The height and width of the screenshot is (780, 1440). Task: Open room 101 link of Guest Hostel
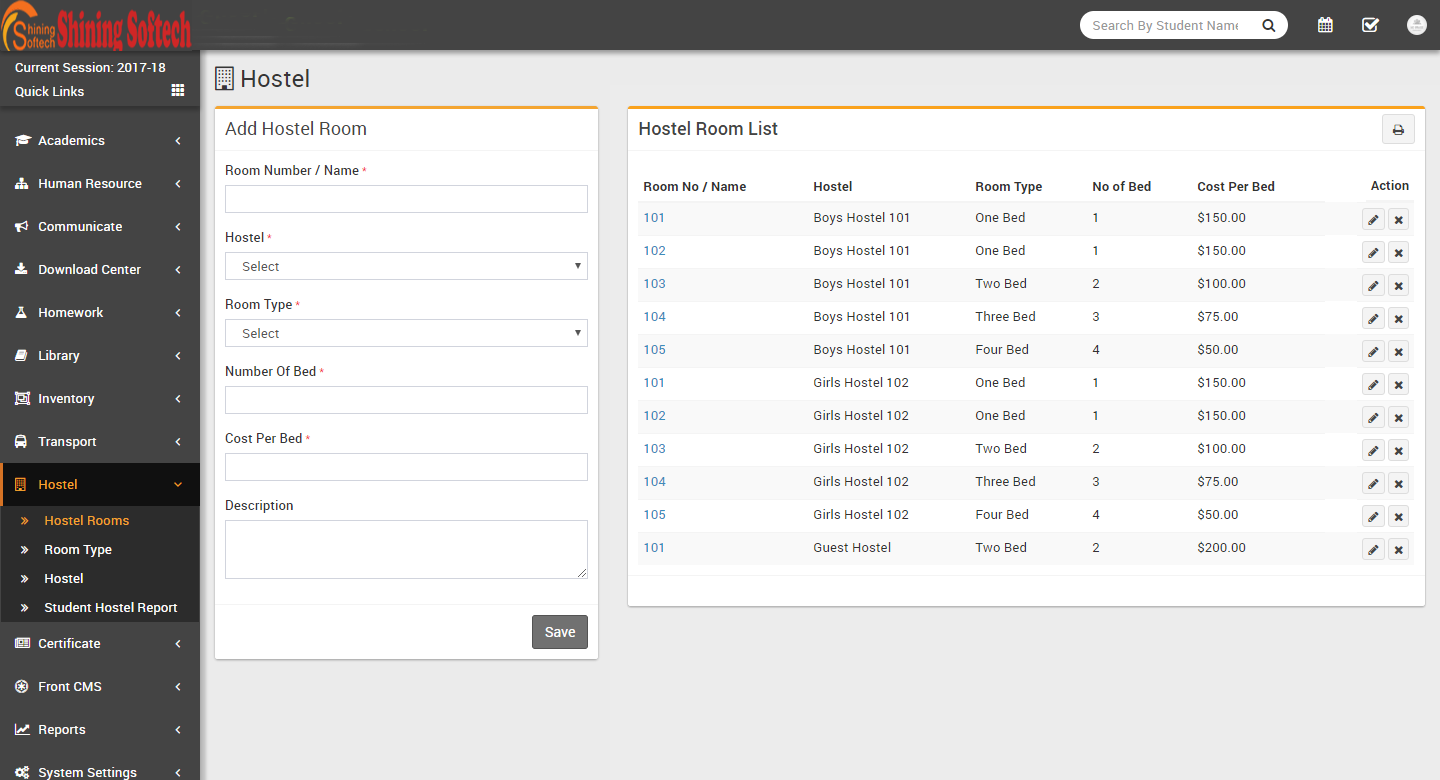(x=654, y=547)
